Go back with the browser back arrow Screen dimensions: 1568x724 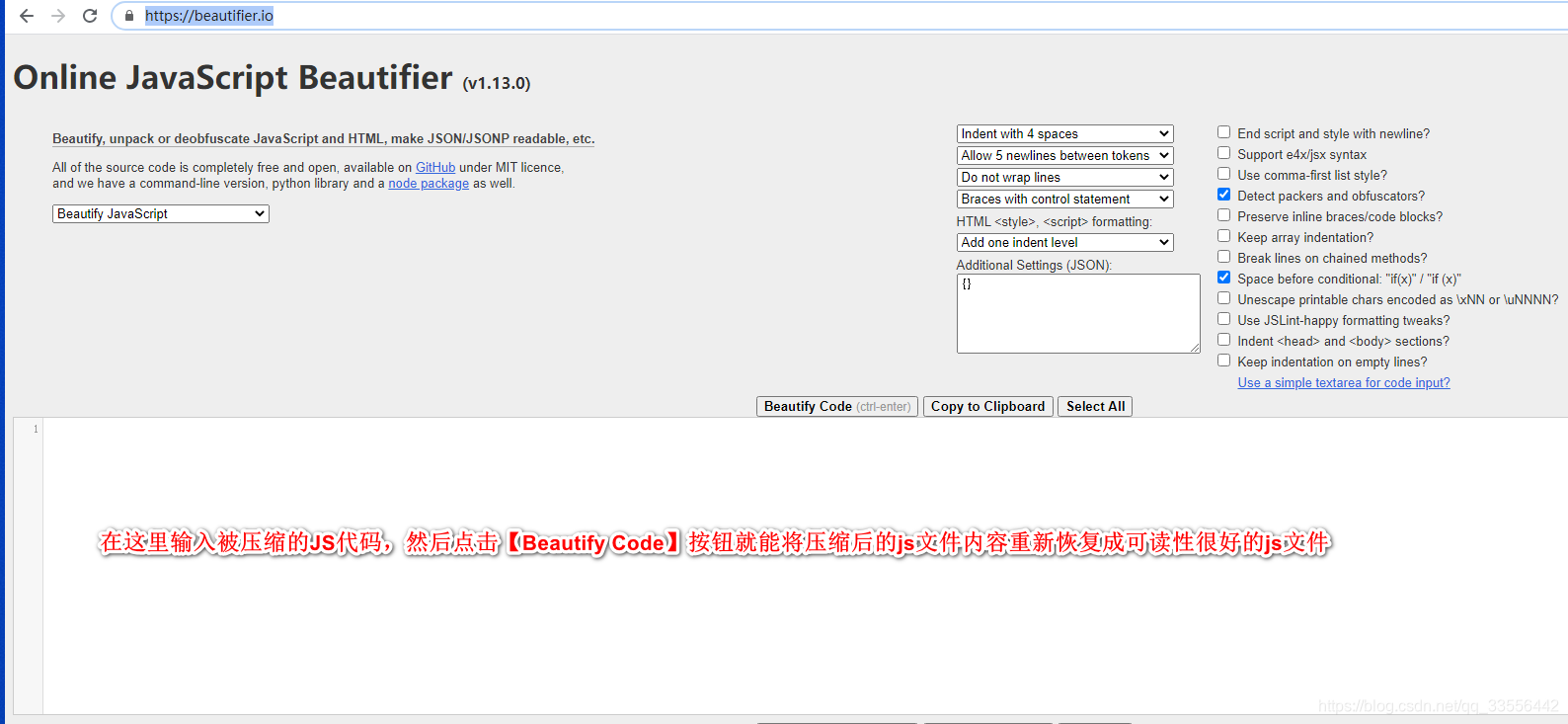point(27,16)
